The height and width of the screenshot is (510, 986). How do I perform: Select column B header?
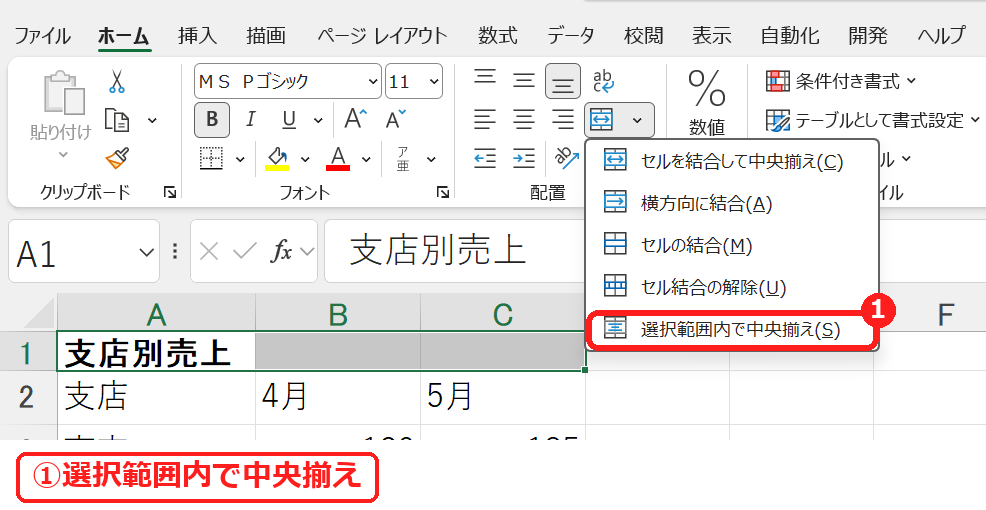tap(338, 313)
